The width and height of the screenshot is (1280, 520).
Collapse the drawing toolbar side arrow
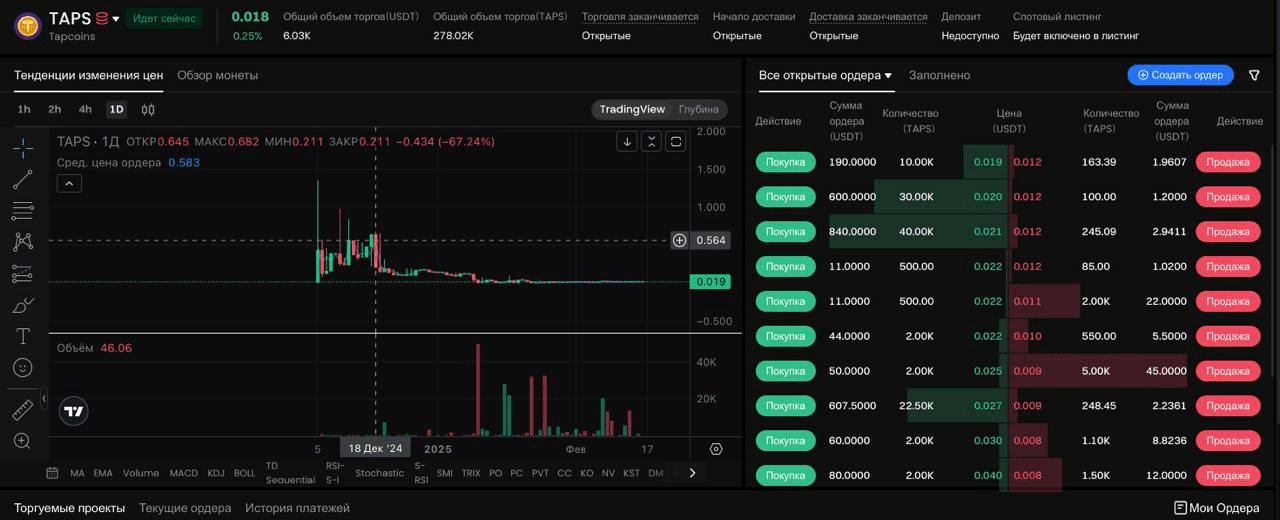(x=44, y=399)
